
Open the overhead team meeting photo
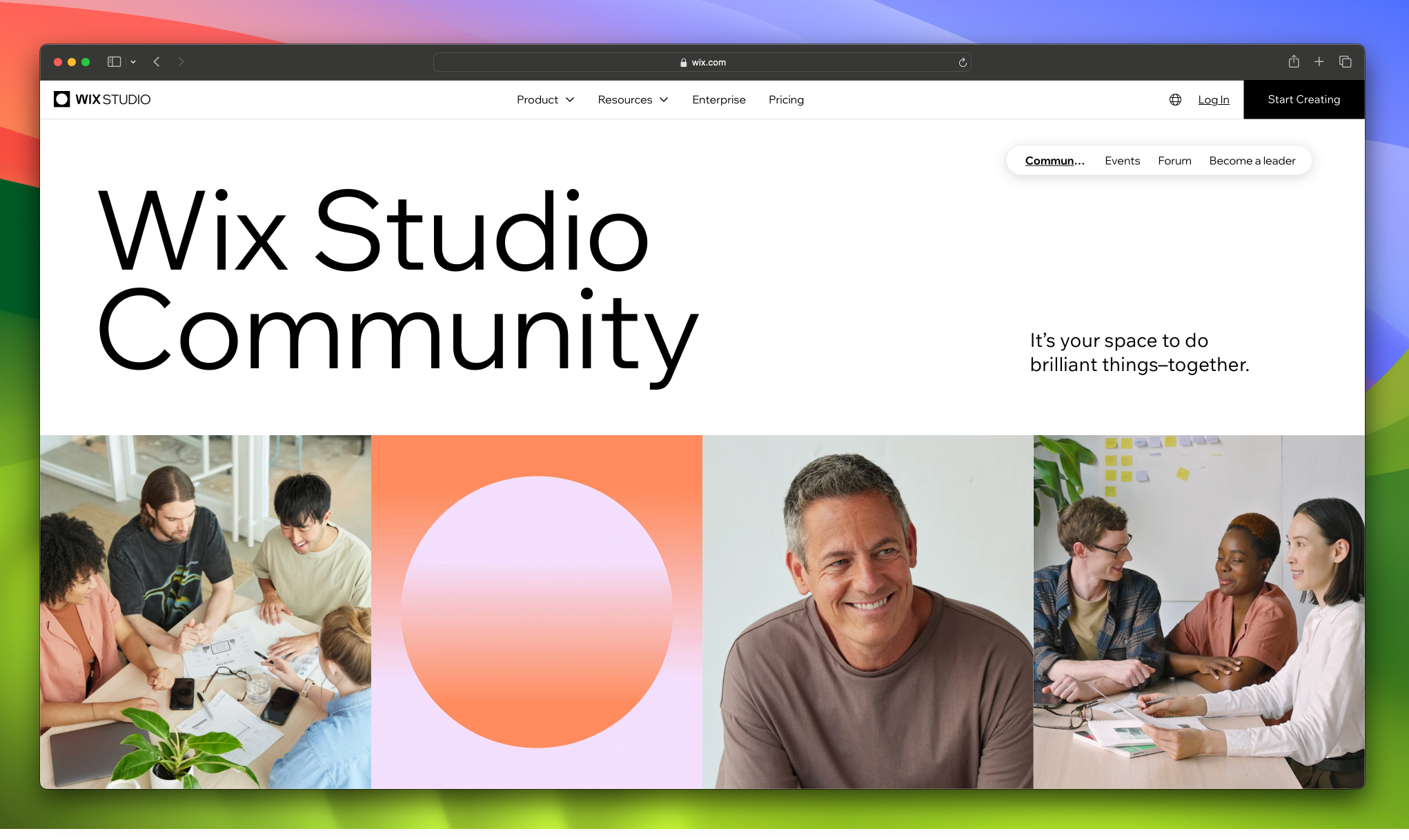(x=206, y=612)
